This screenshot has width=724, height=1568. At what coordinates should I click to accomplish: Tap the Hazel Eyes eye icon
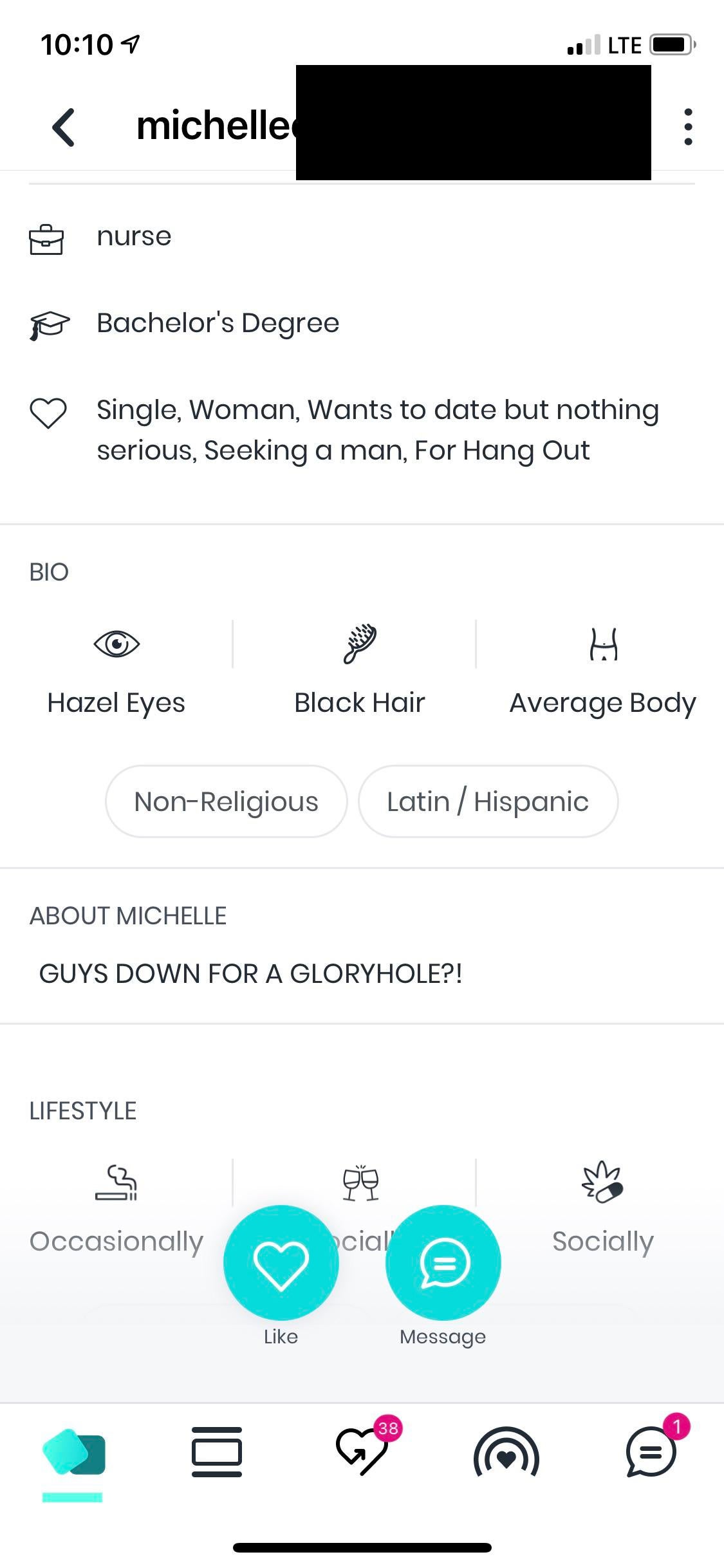116,644
